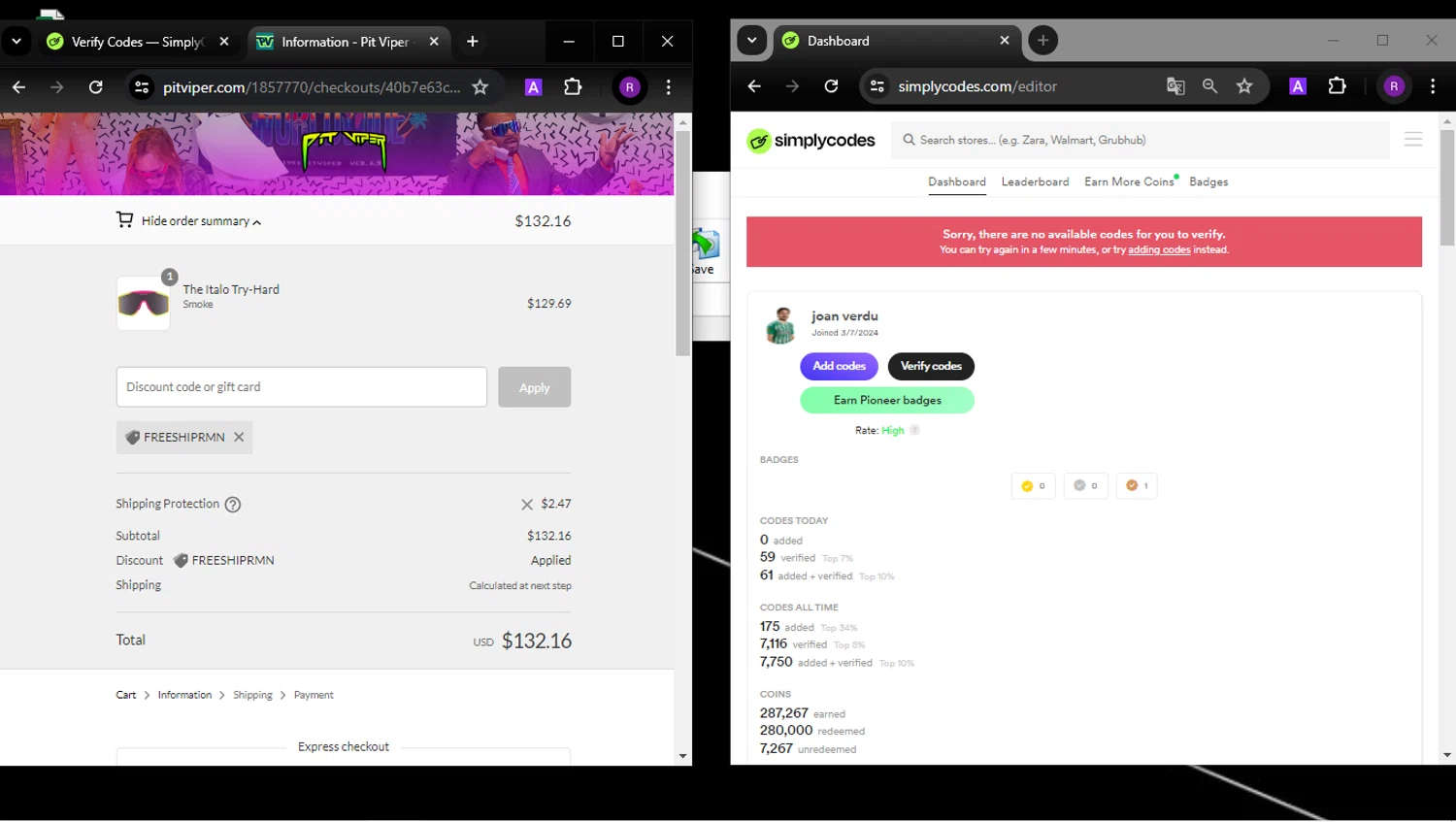The image size is (1456, 822).
Task: Bookmark the simplycodes.com page with the star
Action: coord(1244,86)
